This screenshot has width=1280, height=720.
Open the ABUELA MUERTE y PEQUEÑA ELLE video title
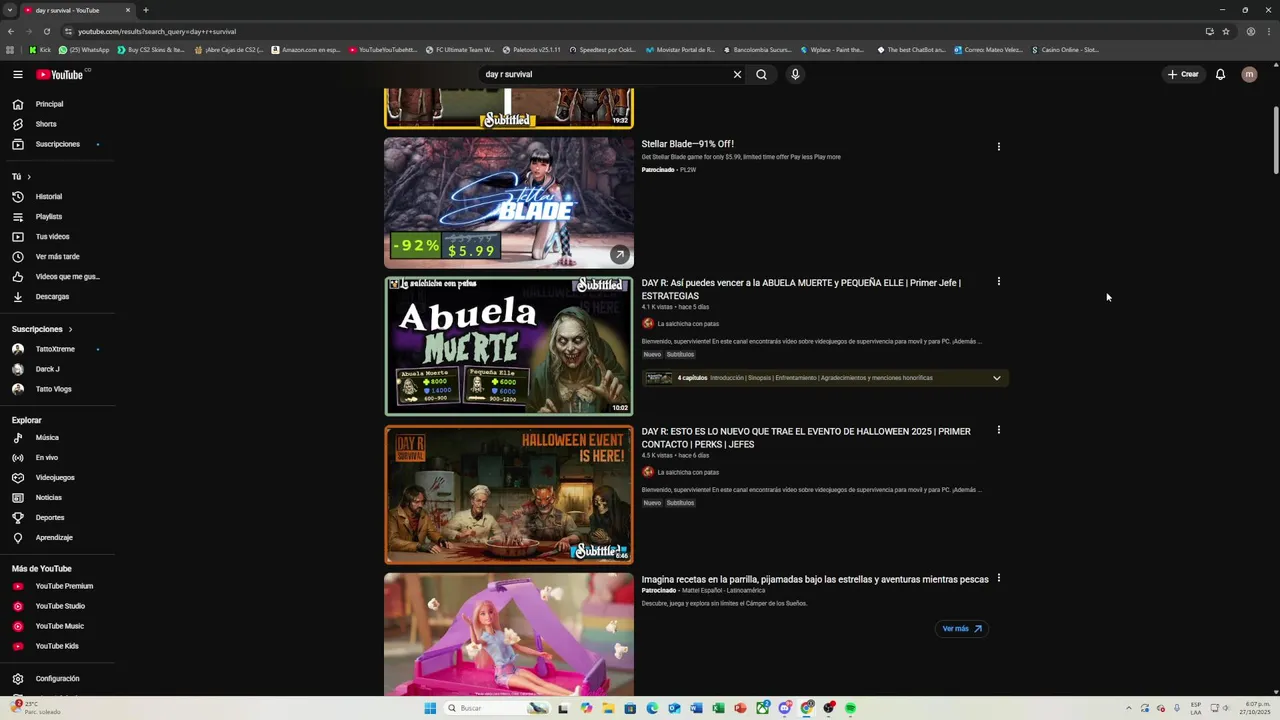801,289
